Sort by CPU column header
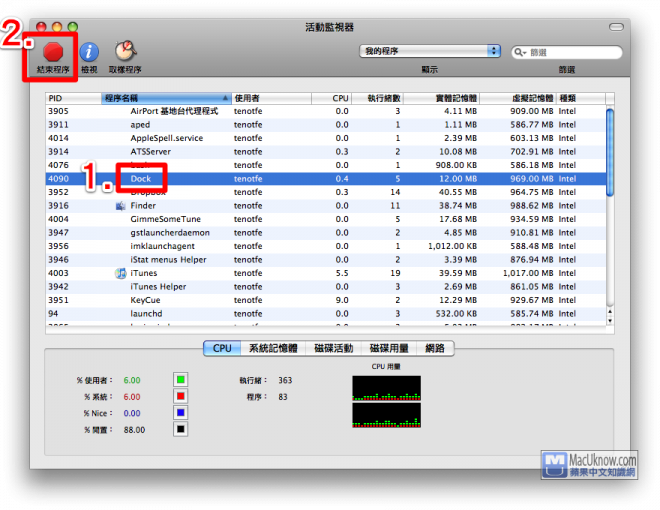 click(x=331, y=98)
